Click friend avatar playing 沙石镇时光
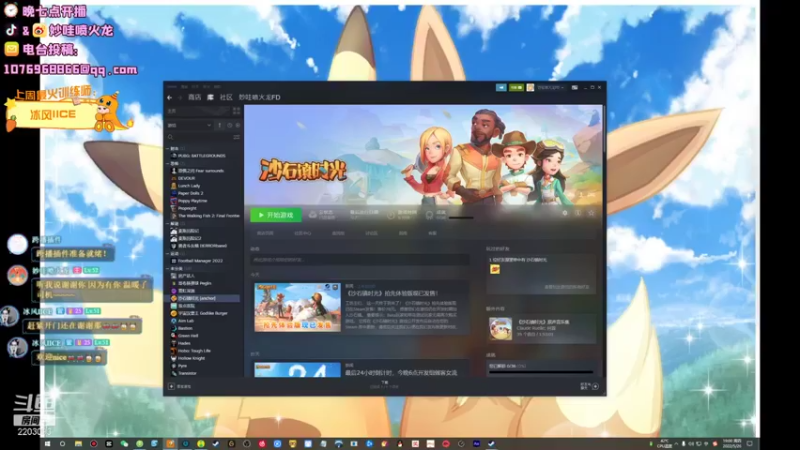This screenshot has width=800, height=450. point(495,269)
